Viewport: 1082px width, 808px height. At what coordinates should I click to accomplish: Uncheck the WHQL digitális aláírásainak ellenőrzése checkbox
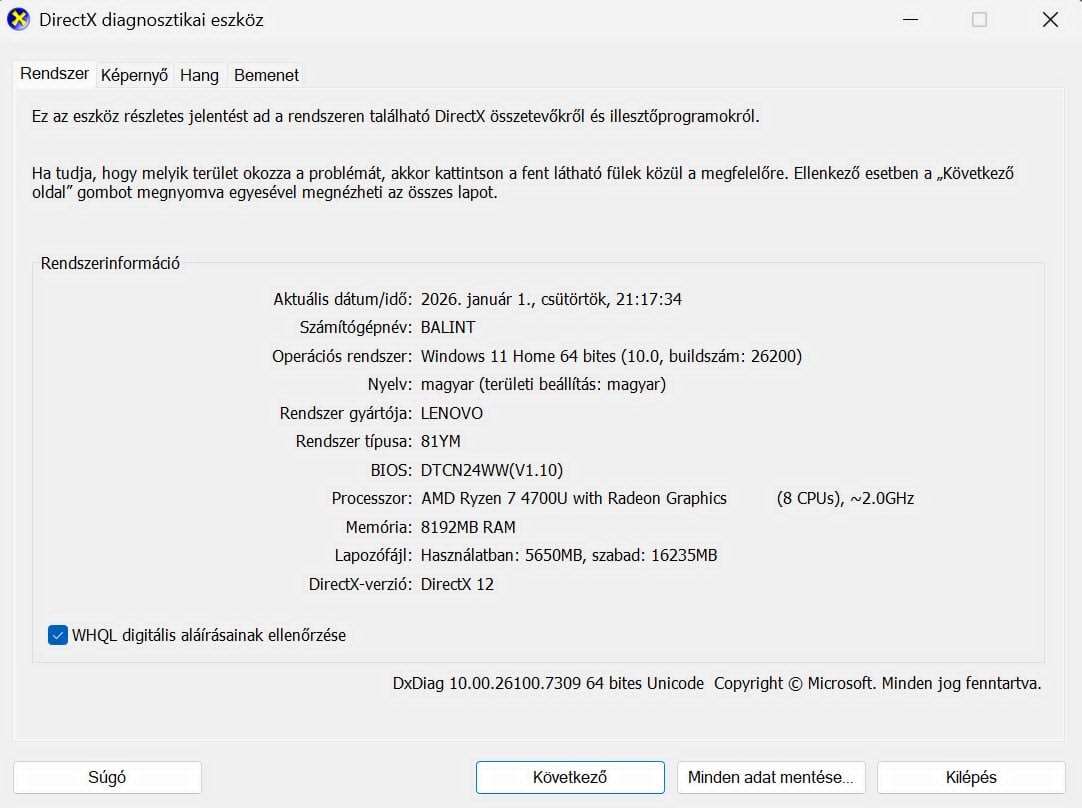pyautogui.click(x=58, y=635)
